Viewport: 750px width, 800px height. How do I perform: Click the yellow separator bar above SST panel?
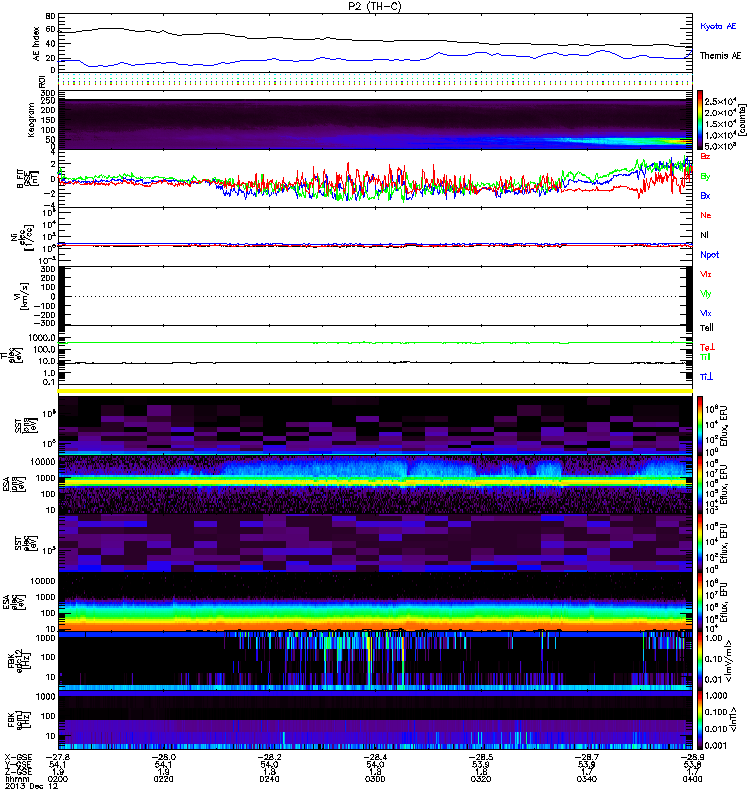tap(375, 391)
